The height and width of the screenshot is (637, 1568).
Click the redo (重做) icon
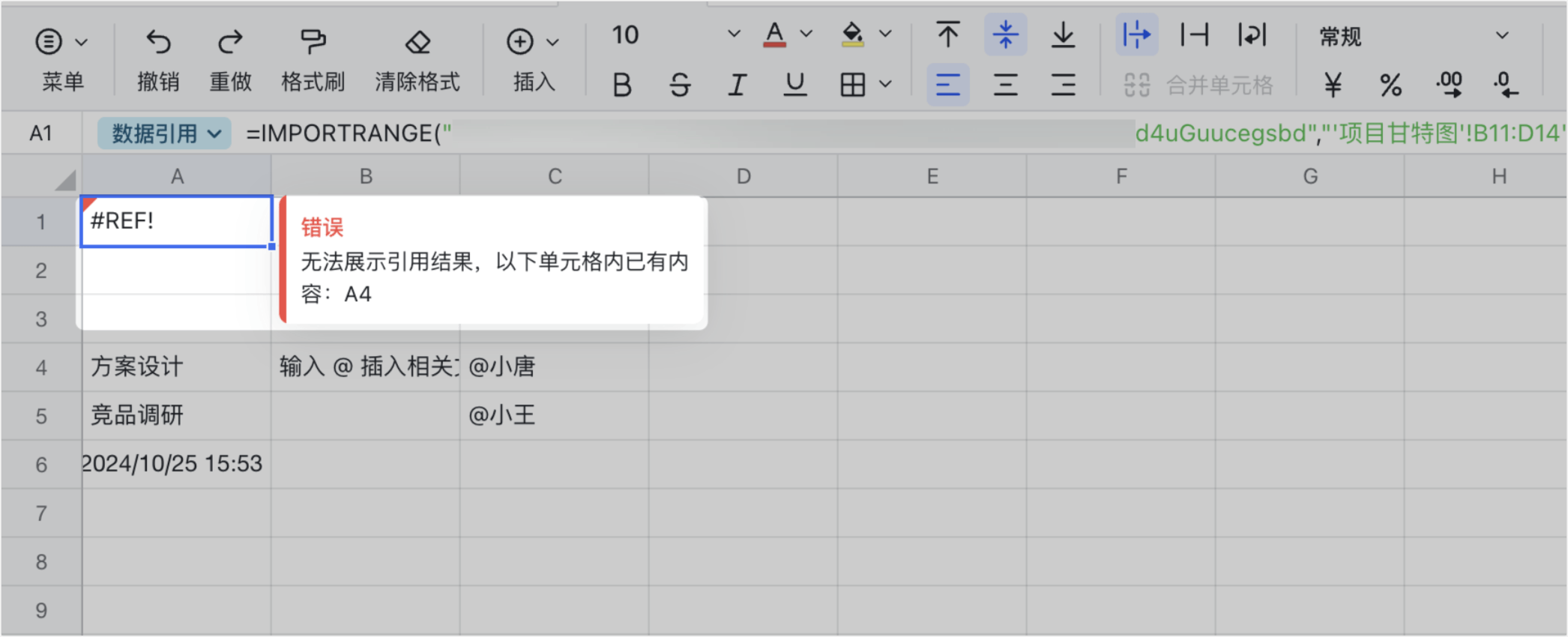(230, 42)
